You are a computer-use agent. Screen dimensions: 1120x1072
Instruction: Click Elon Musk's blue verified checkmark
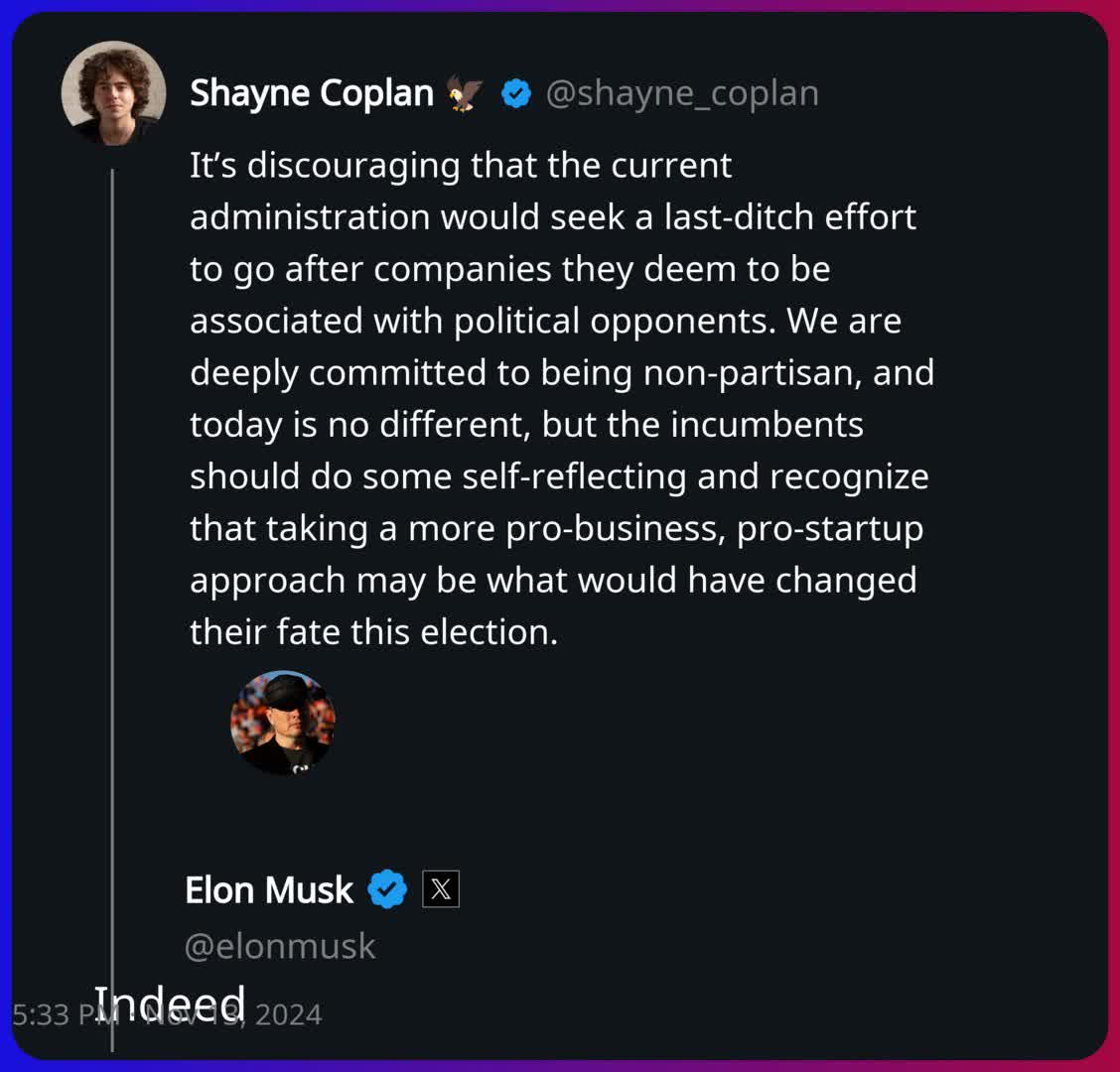387,889
